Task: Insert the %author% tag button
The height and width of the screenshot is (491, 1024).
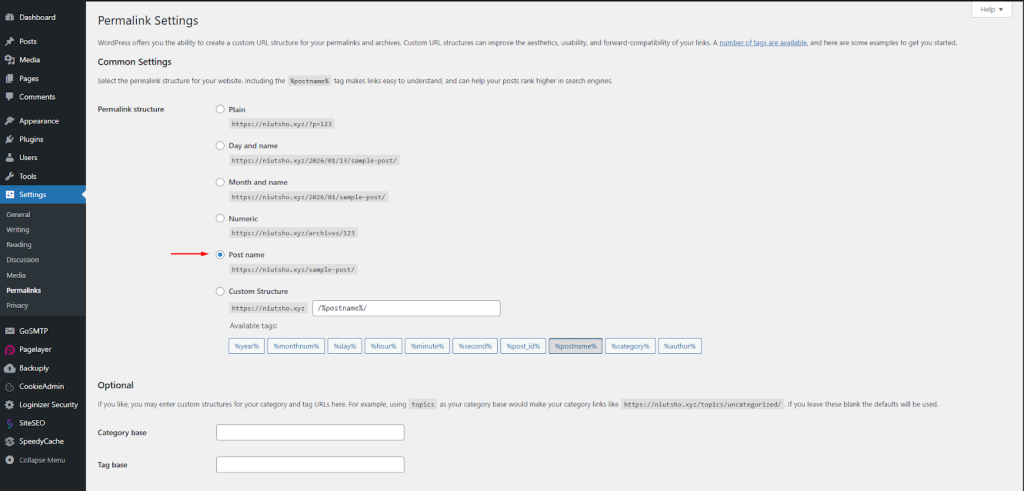Action: pos(680,346)
